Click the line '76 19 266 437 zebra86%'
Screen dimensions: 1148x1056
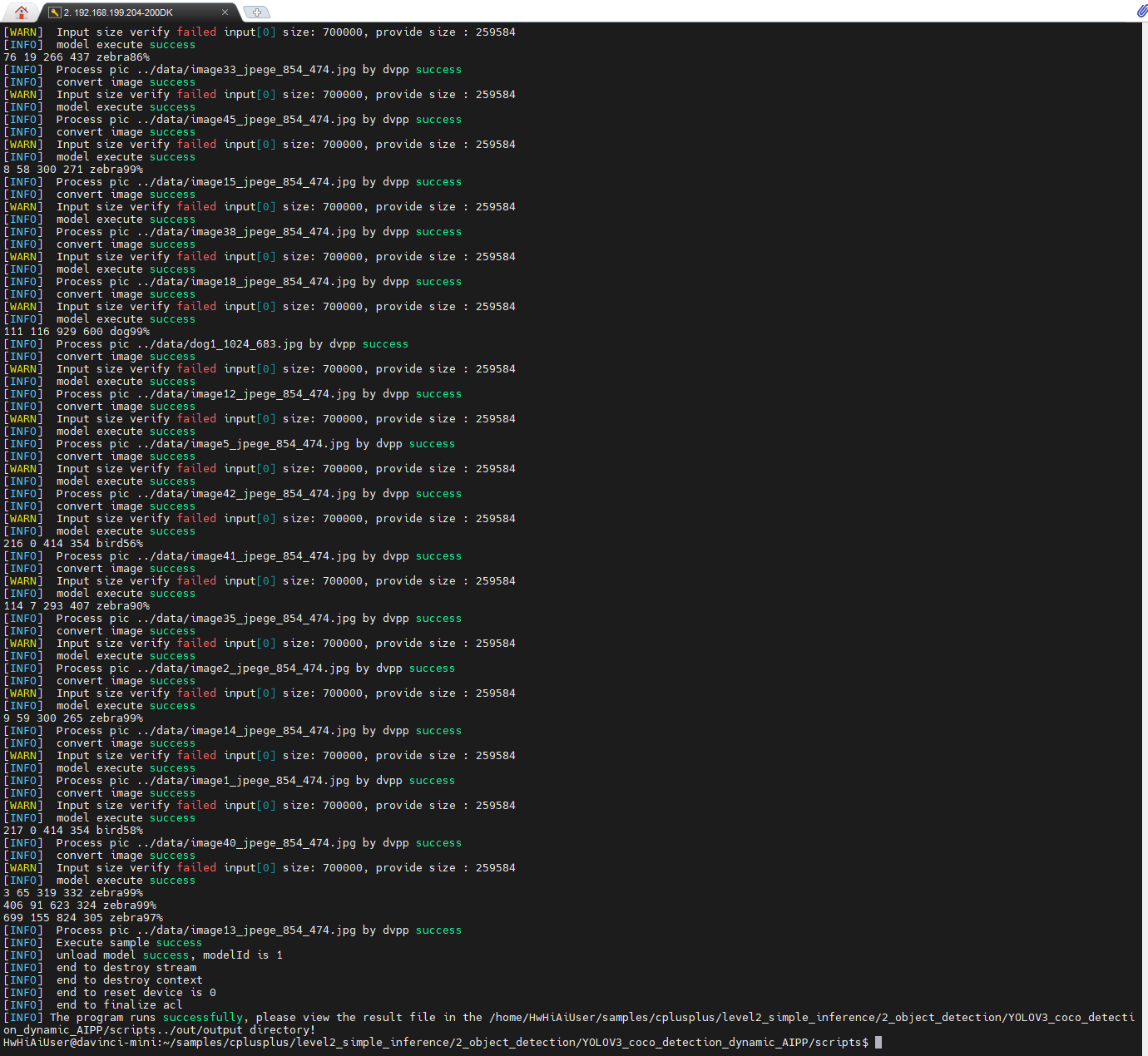(x=77, y=57)
